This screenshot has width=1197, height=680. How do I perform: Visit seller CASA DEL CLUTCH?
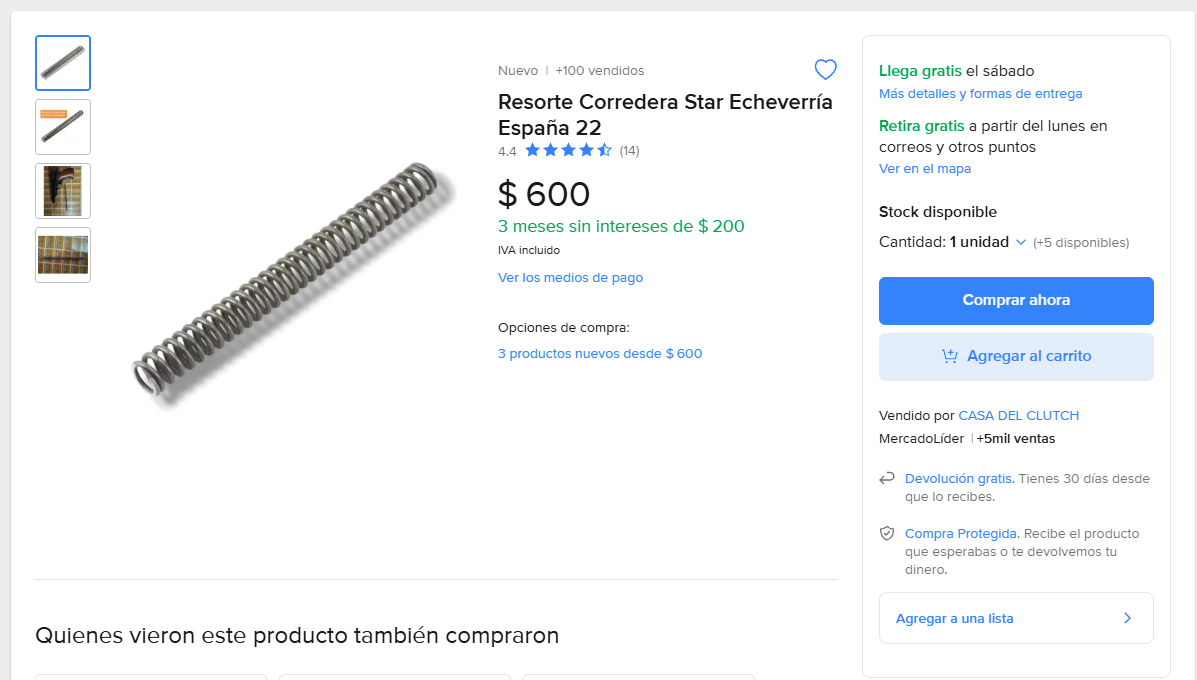pyautogui.click(x=1018, y=416)
